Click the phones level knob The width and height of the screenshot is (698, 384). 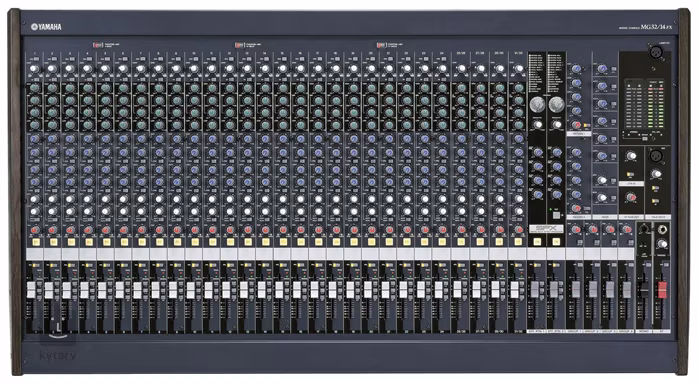(x=662, y=243)
